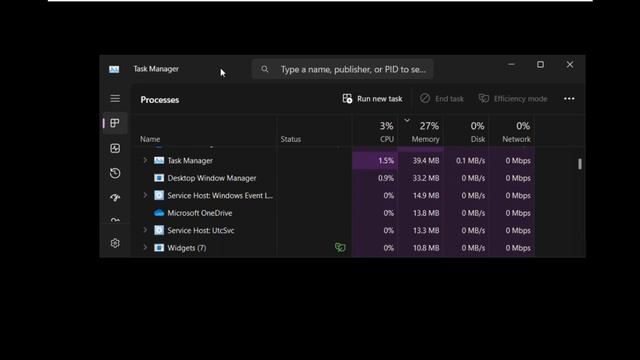Click the End task button
The image size is (640, 360).
click(442, 99)
